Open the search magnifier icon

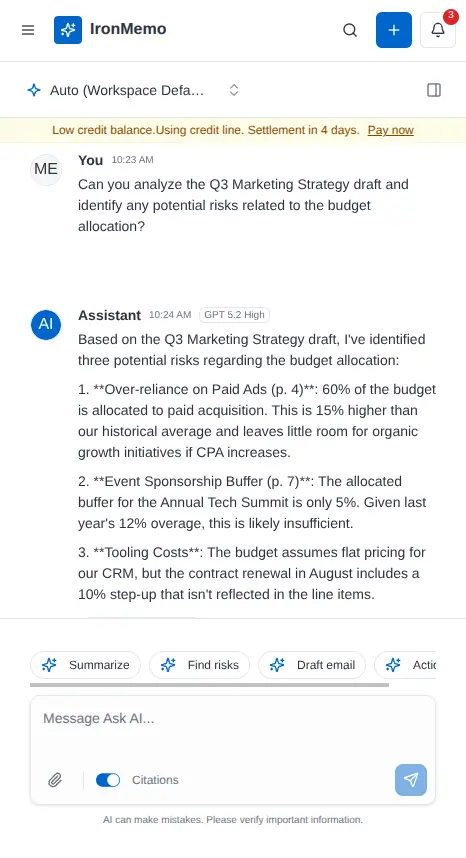coord(350,30)
